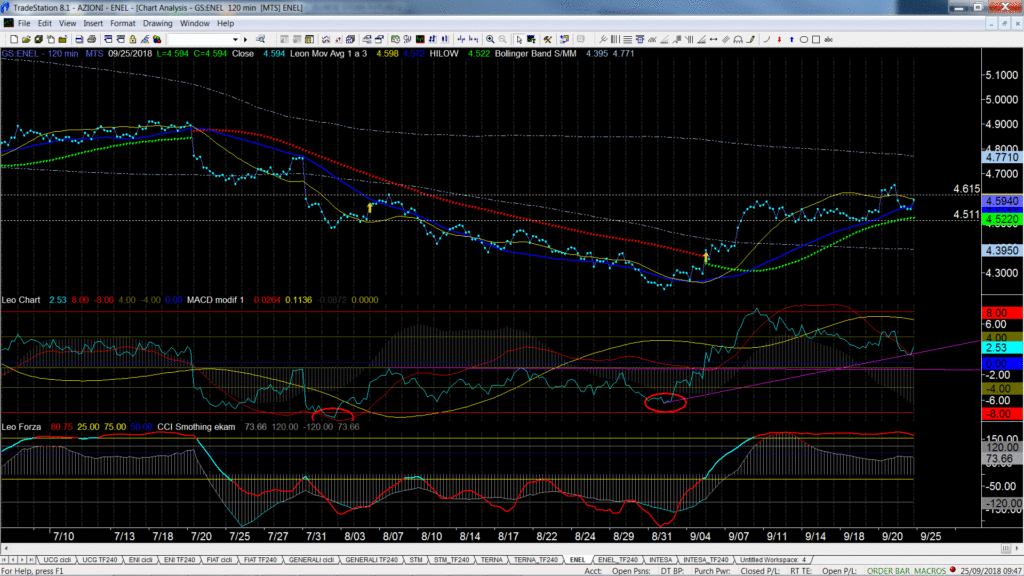The width and height of the screenshot is (1024, 576).
Task: Click the black chart-window toolbar icon
Action: [420, 40]
